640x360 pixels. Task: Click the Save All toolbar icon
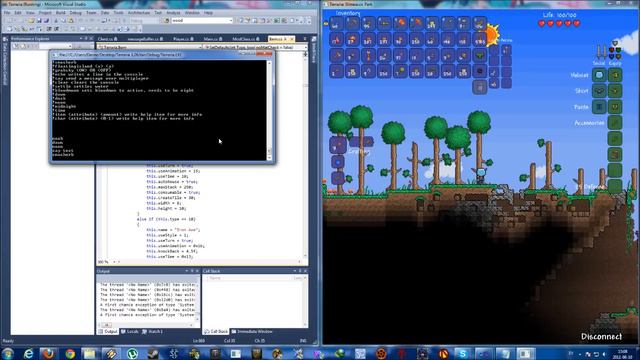pyautogui.click(x=46, y=20)
